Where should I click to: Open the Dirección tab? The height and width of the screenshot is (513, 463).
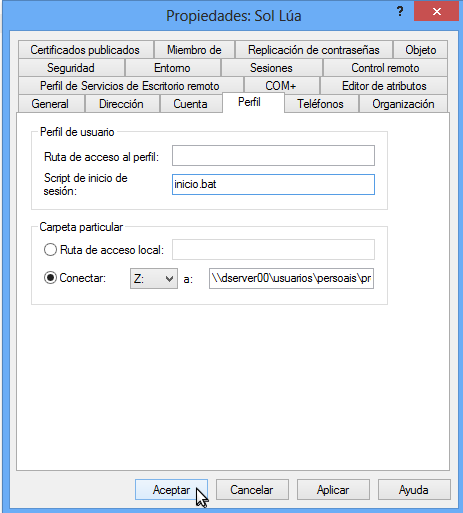[122, 104]
